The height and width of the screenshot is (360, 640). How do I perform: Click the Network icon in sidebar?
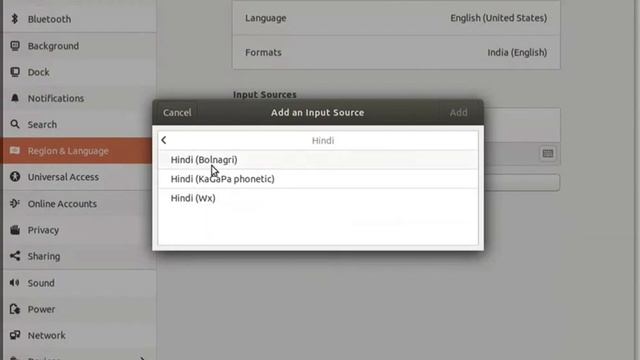click(15, 335)
